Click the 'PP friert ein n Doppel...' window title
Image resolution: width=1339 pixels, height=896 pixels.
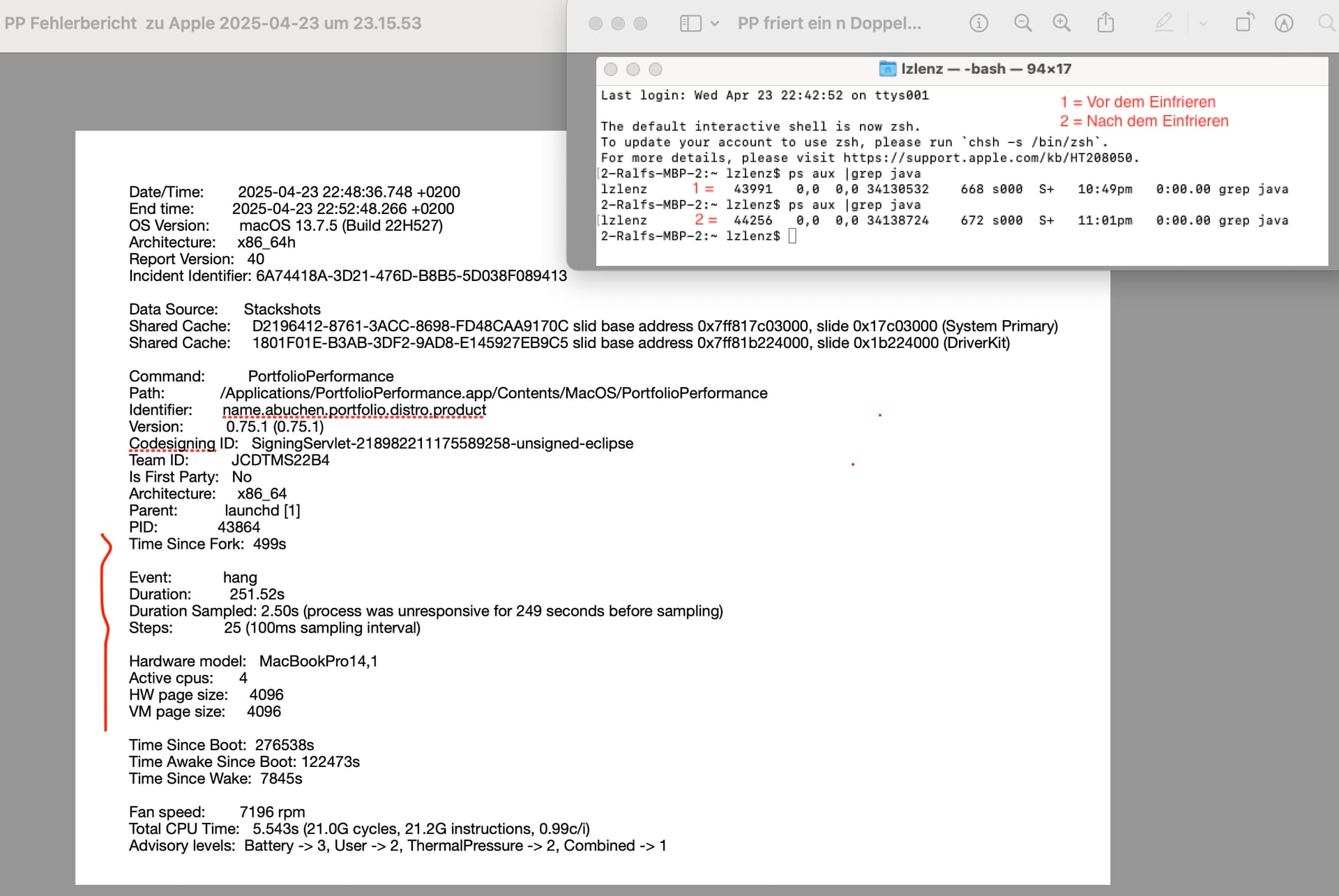coord(829,24)
